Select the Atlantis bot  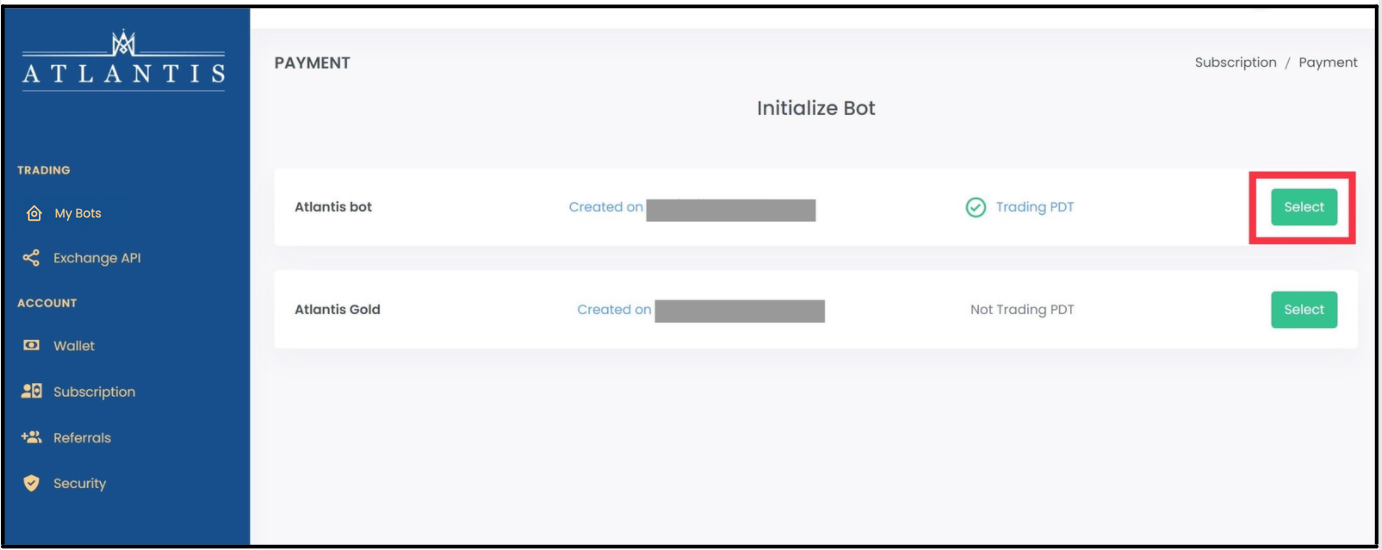click(1303, 207)
